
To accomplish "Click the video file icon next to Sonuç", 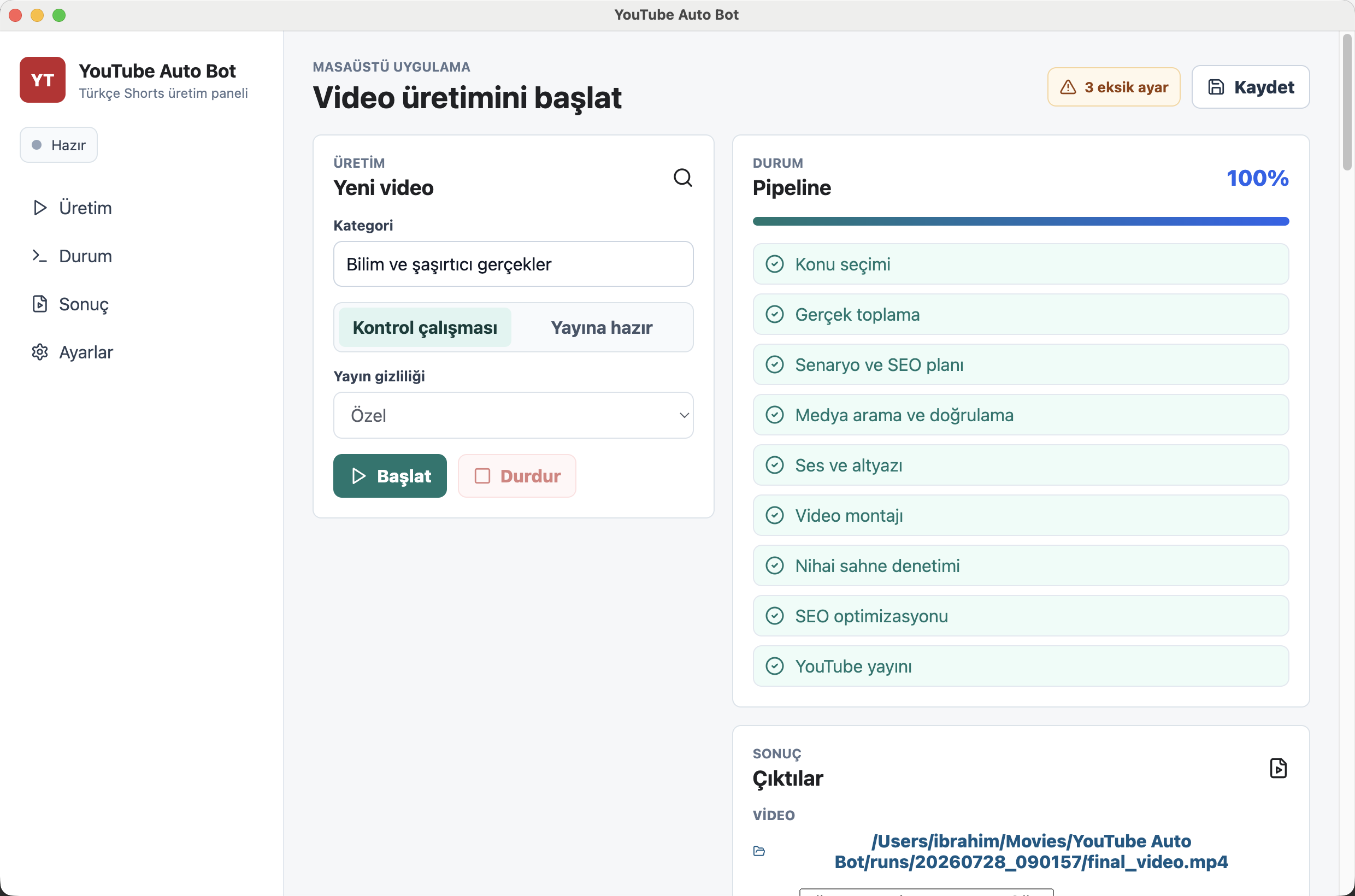I will pyautogui.click(x=39, y=303).
